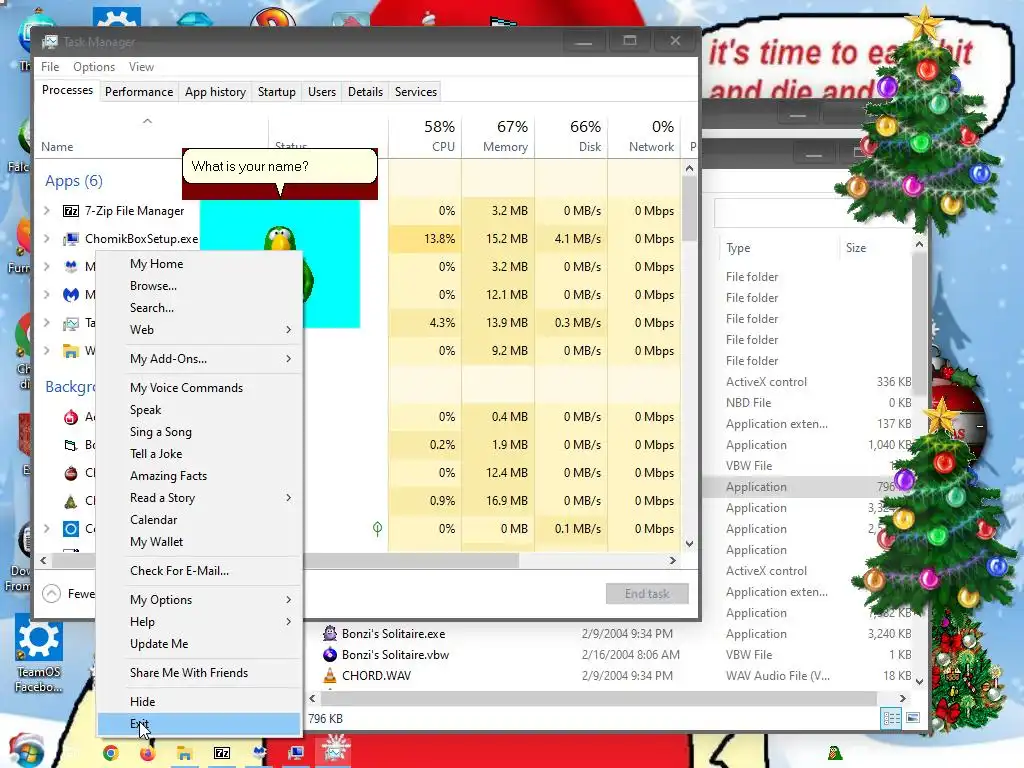Open Firefox from the taskbar

click(148, 753)
